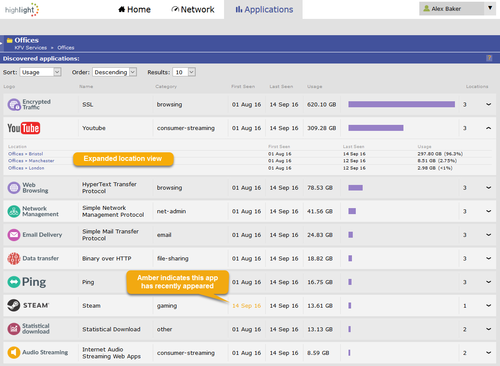Click the Category column header
500x366 pixels.
pyautogui.click(x=166, y=87)
